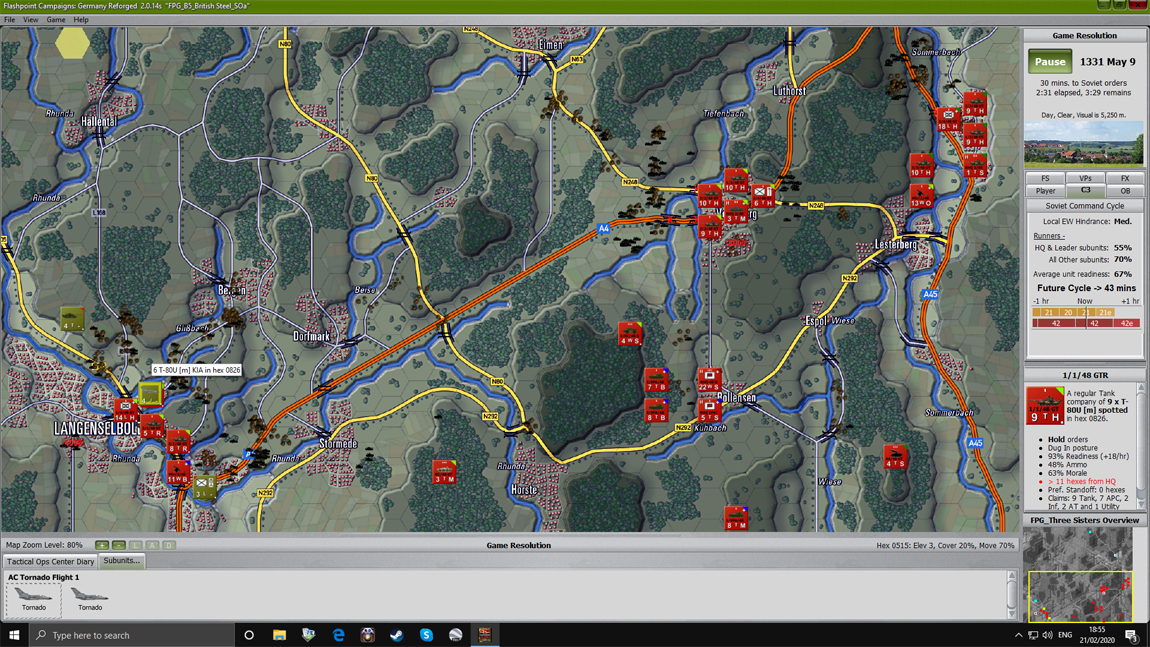The width and height of the screenshot is (1150, 647).
Task: Toggle the A map overlay button
Action: click(x=153, y=545)
